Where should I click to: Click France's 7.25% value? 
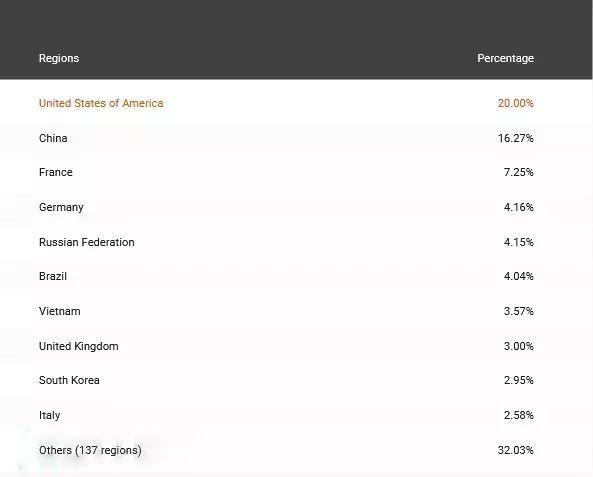click(518, 172)
